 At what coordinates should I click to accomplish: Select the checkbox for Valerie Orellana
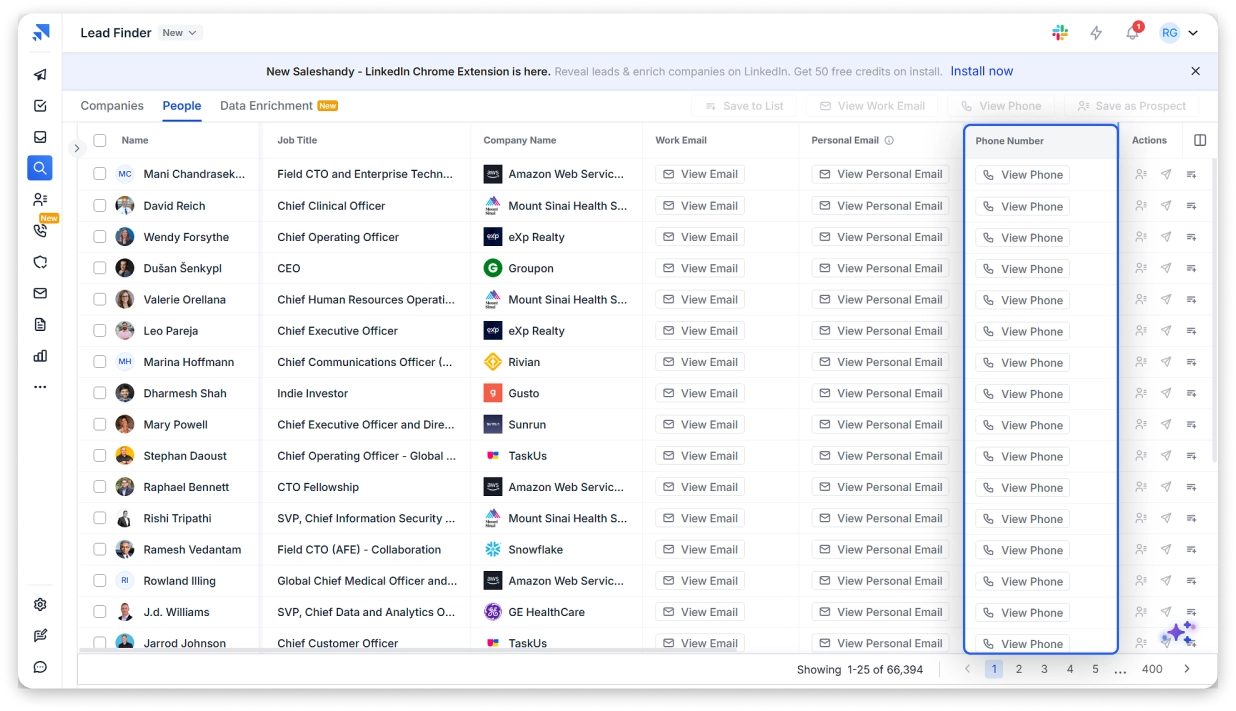(100, 299)
